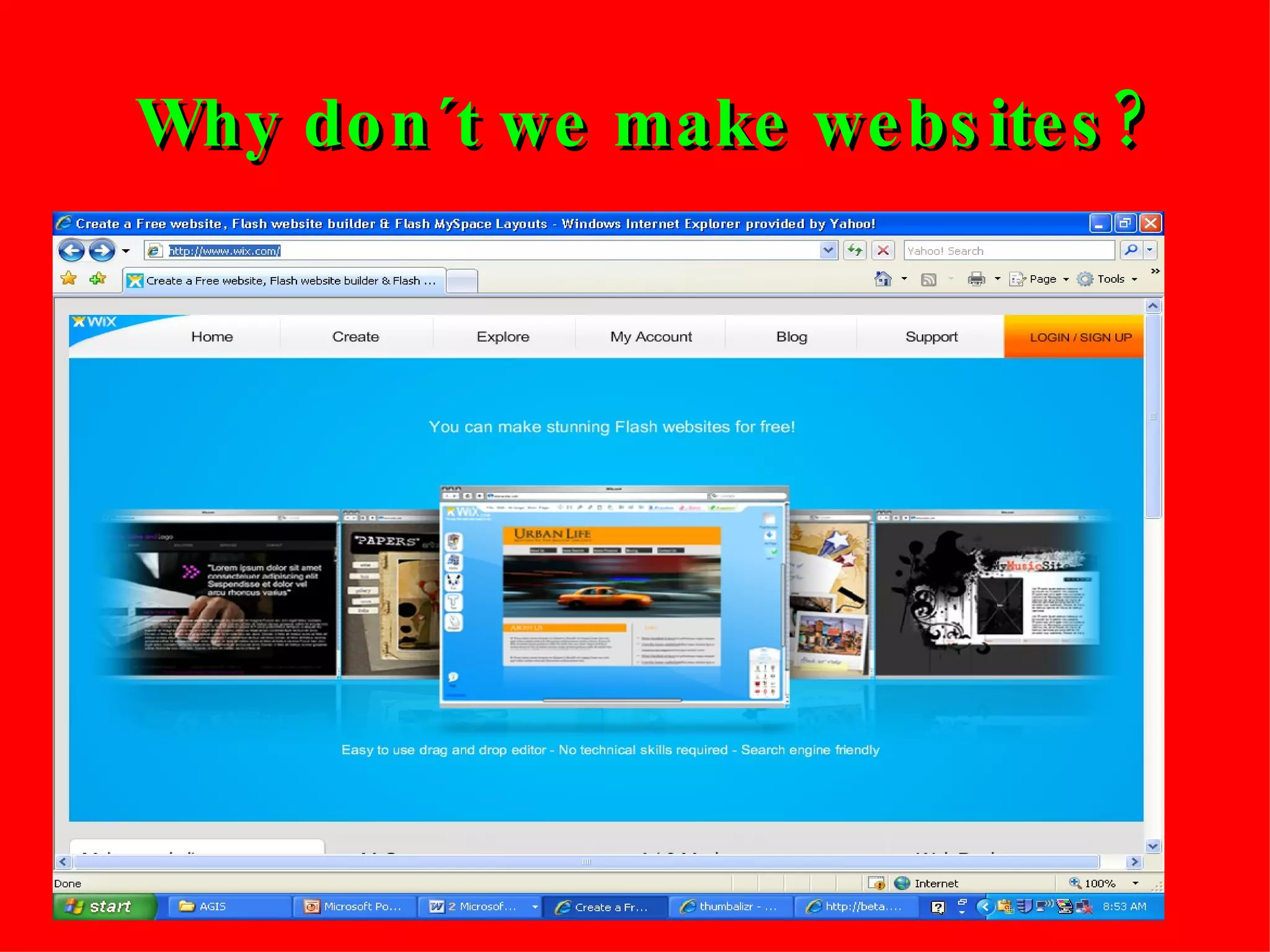Open a new blank browser tab

(x=462, y=281)
